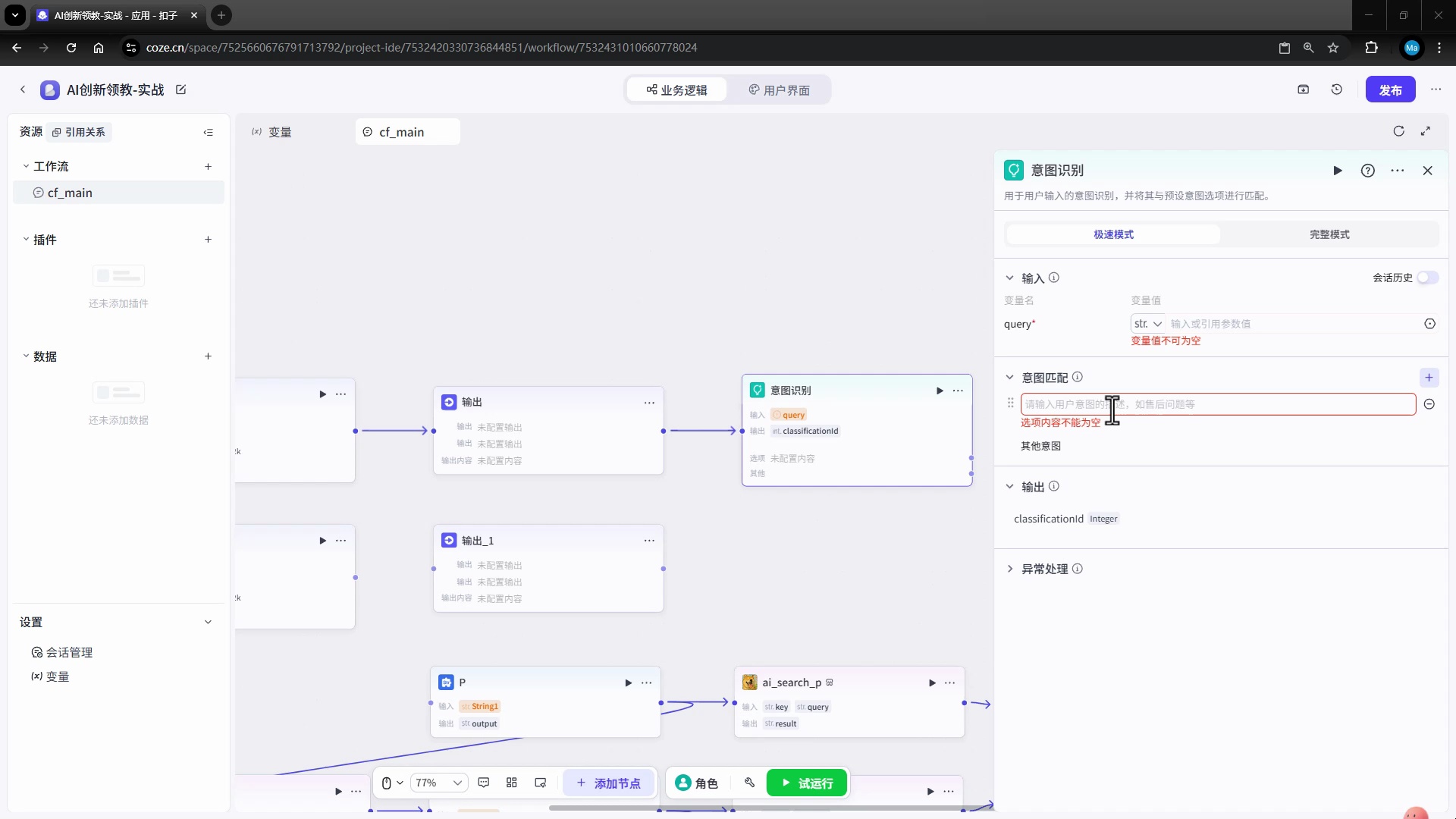Switch to 用户界面 tab

tap(779, 90)
